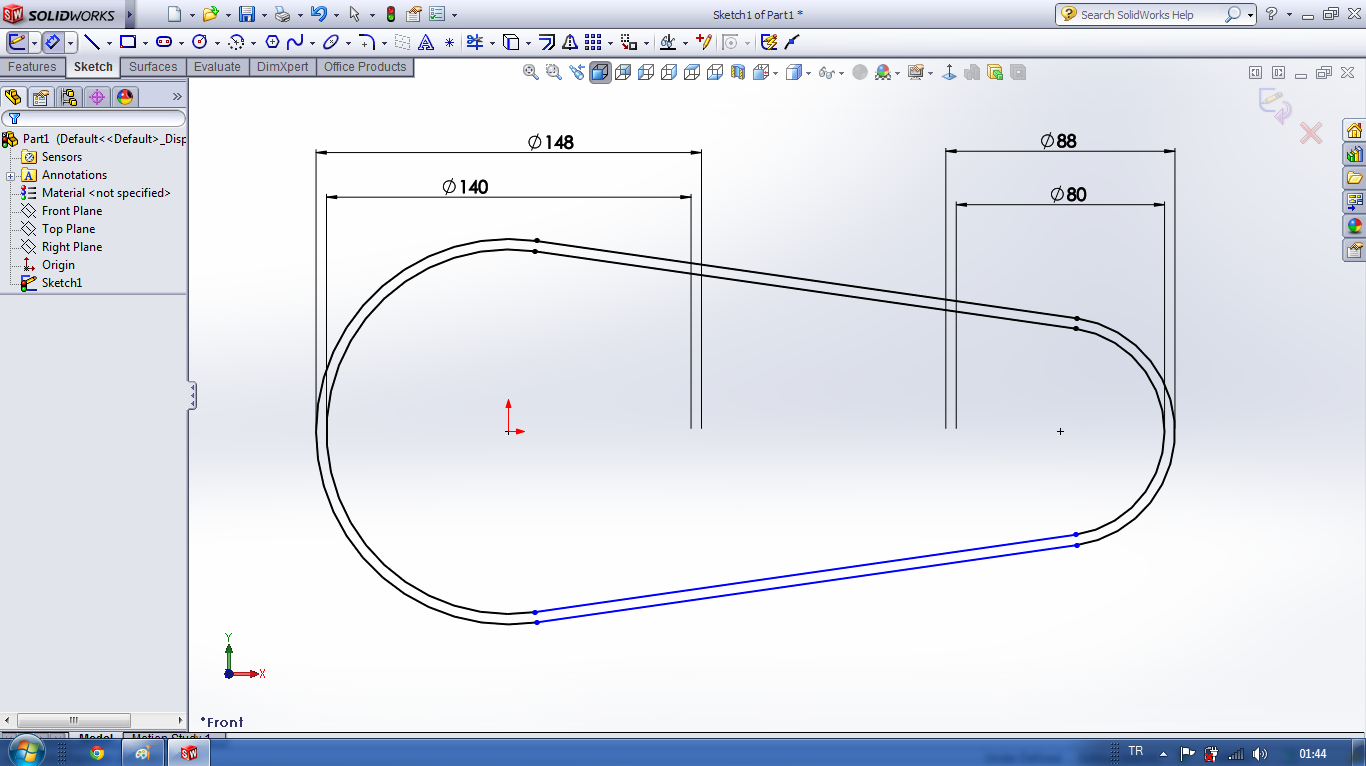Image resolution: width=1366 pixels, height=766 pixels.
Task: Click the Zoom to Fit icon
Action: pyautogui.click(x=531, y=72)
